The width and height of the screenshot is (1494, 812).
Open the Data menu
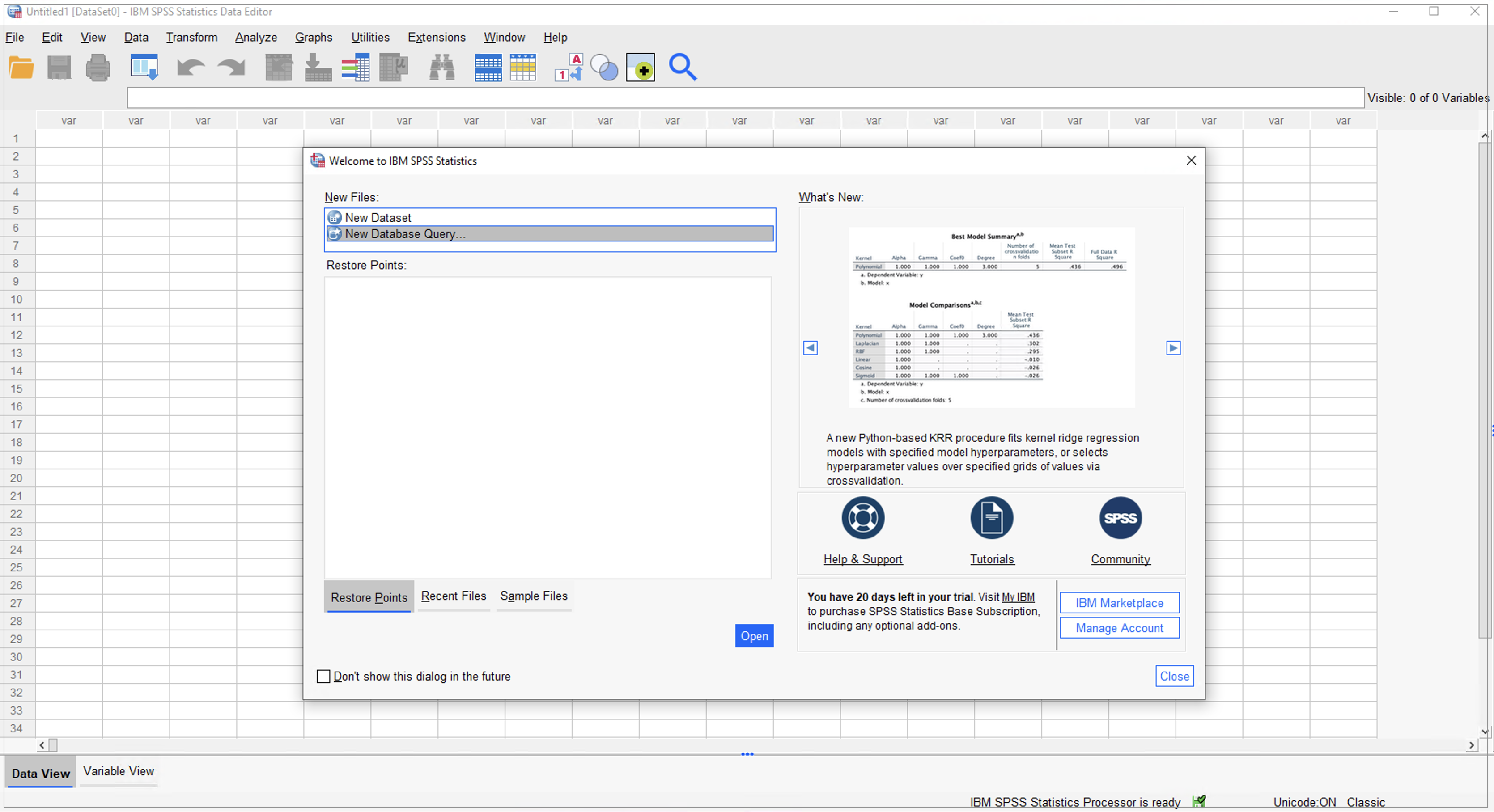[x=136, y=37]
